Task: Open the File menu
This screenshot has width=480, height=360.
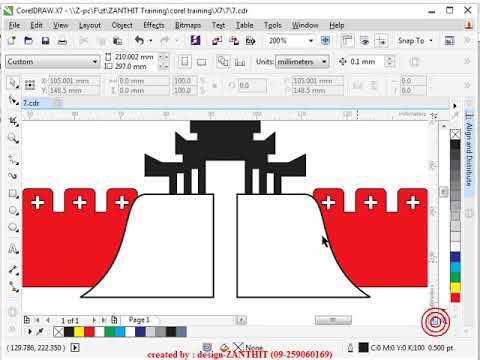Action: (x=14, y=25)
